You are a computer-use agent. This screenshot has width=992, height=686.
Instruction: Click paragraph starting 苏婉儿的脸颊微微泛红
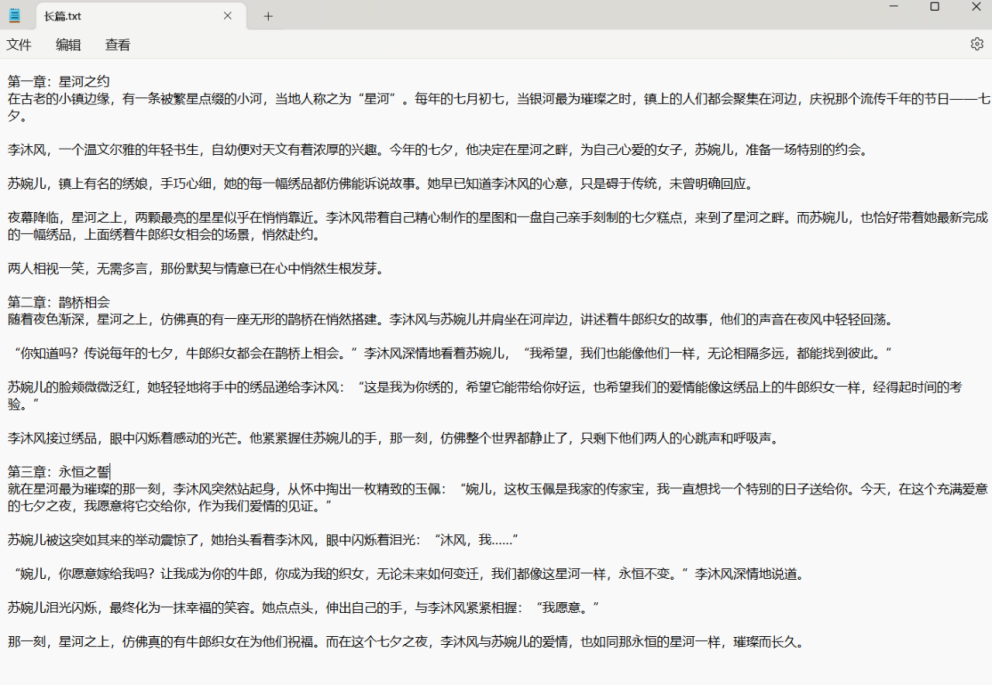coord(485,396)
